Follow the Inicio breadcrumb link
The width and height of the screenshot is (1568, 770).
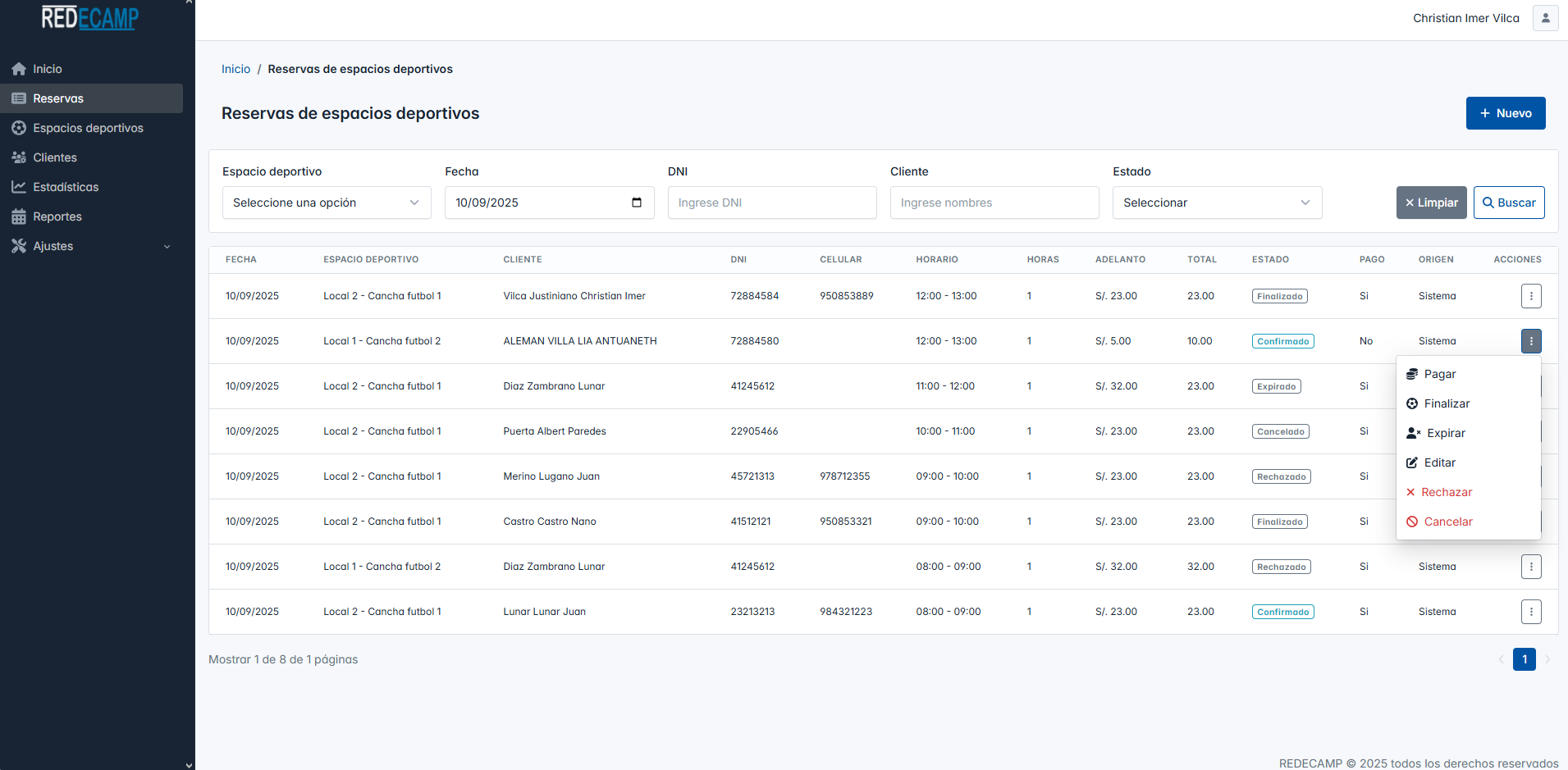coord(235,69)
